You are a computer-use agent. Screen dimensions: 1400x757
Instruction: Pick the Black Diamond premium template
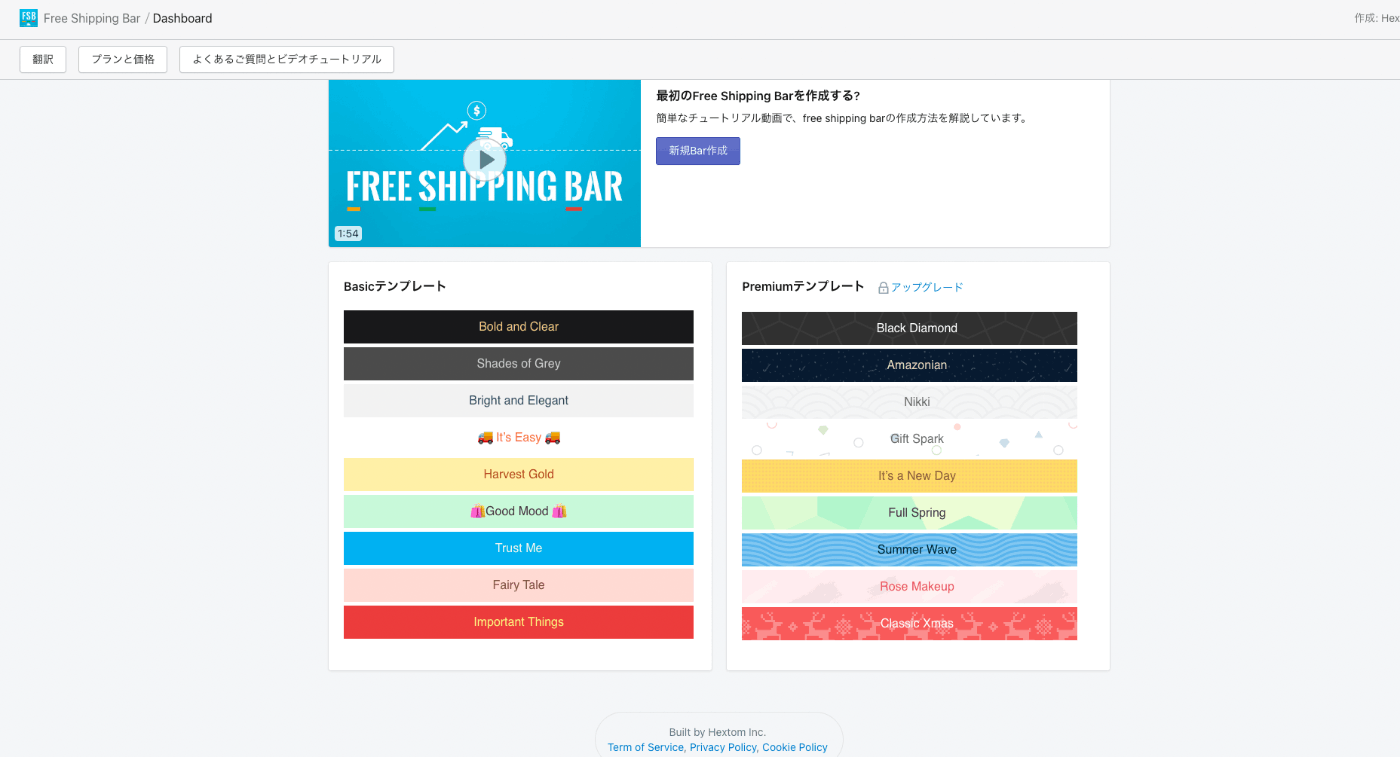[910, 328]
